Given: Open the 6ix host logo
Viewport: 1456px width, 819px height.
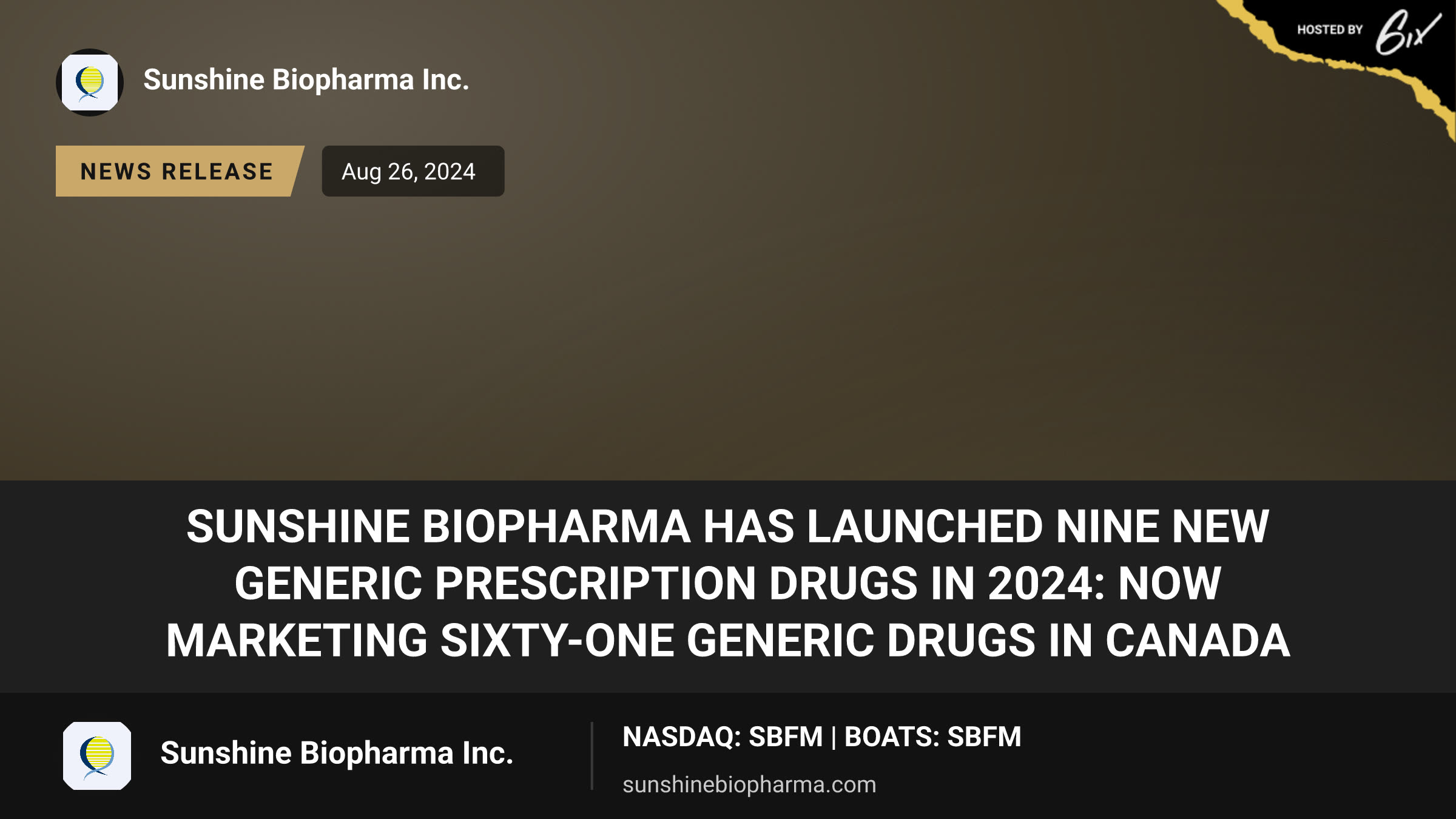Looking at the screenshot, I should coord(1407,32).
